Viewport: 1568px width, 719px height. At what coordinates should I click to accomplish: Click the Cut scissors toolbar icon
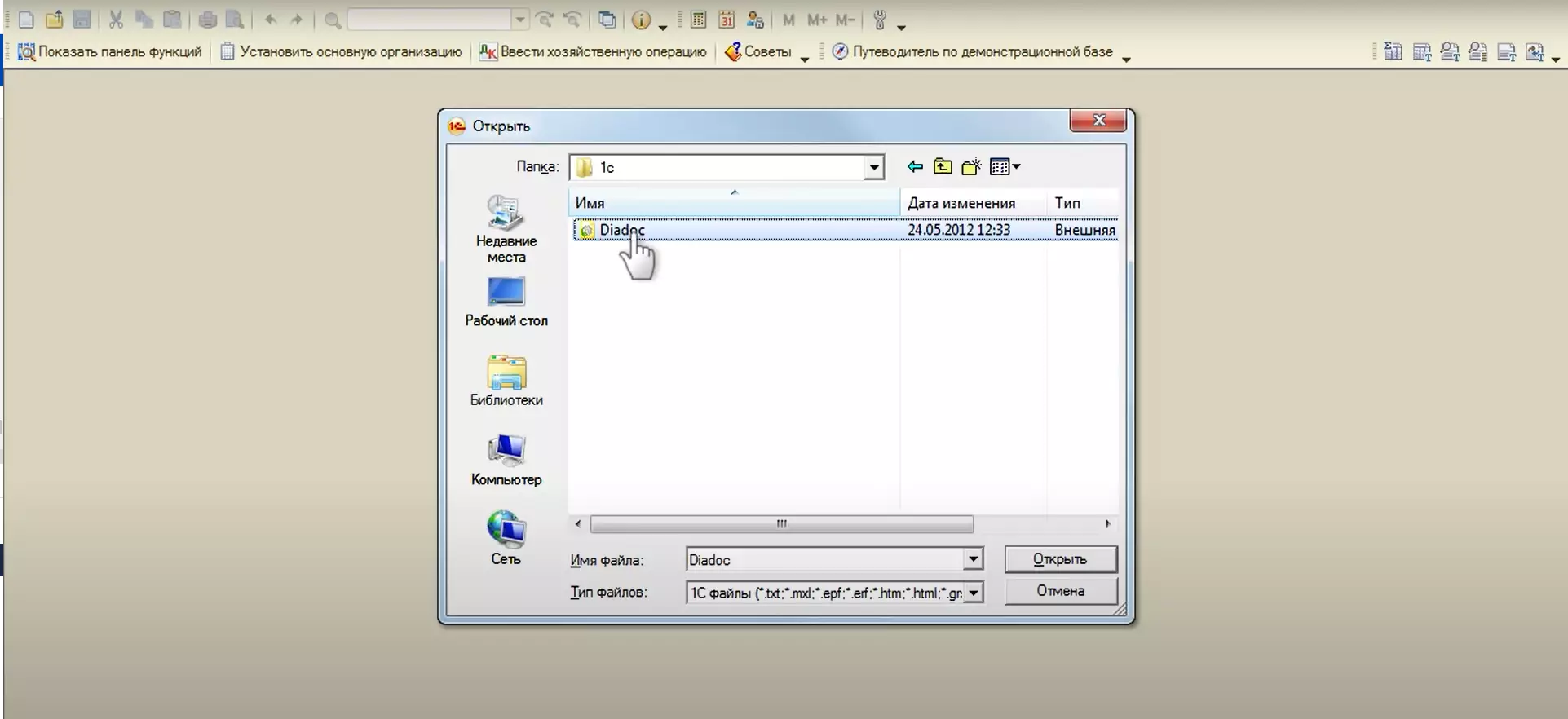[x=116, y=20]
